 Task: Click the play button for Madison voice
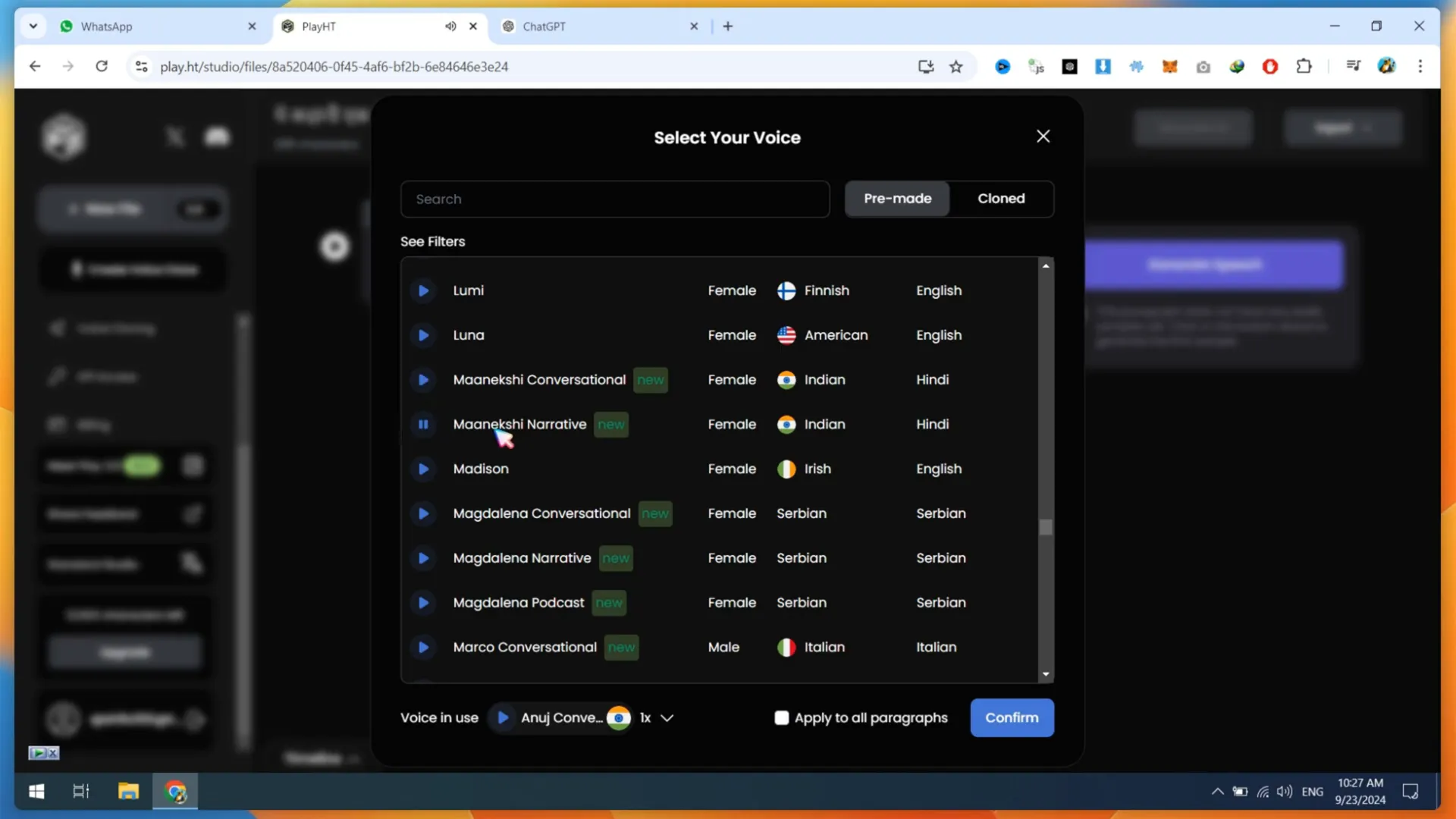[423, 468]
